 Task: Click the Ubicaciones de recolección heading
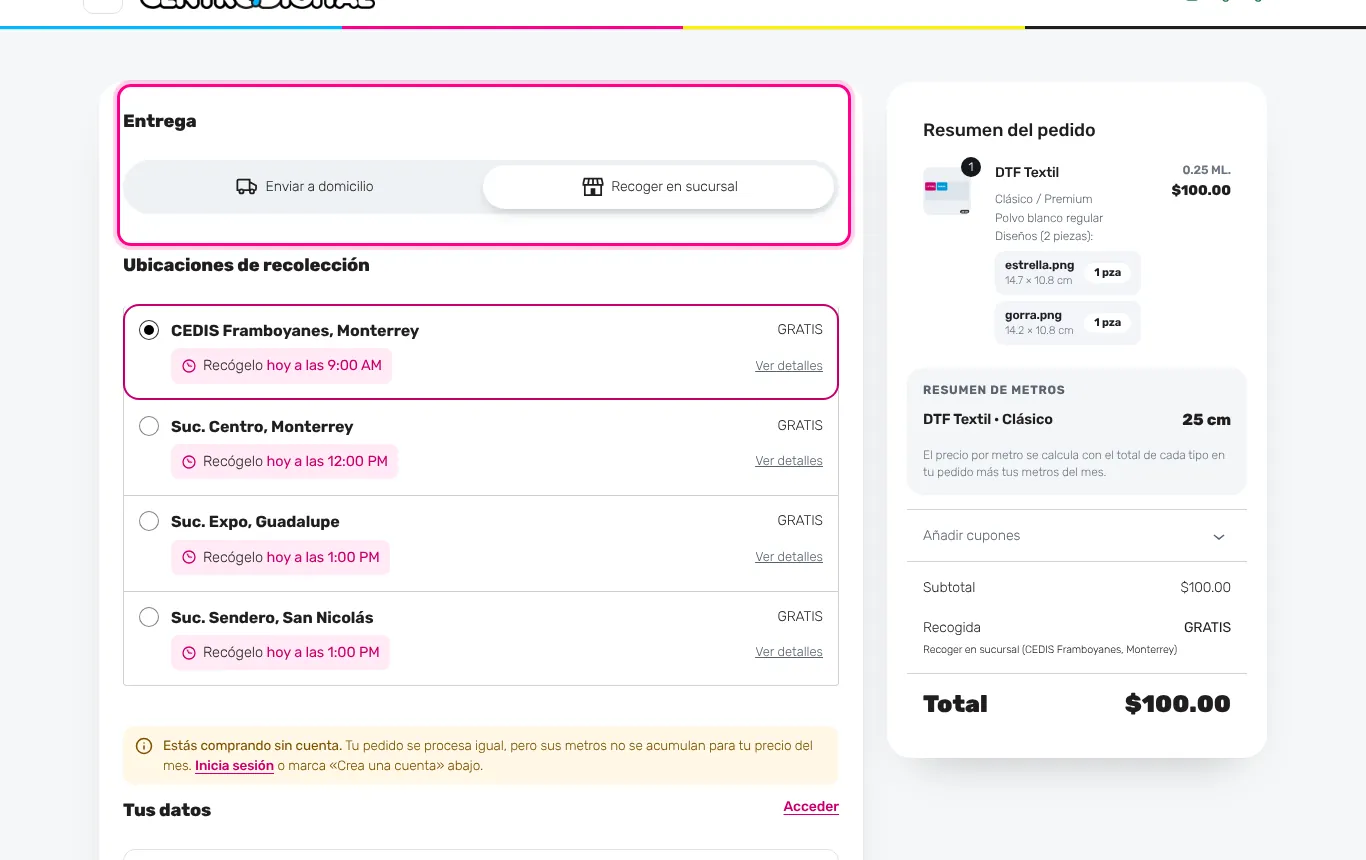point(246,265)
